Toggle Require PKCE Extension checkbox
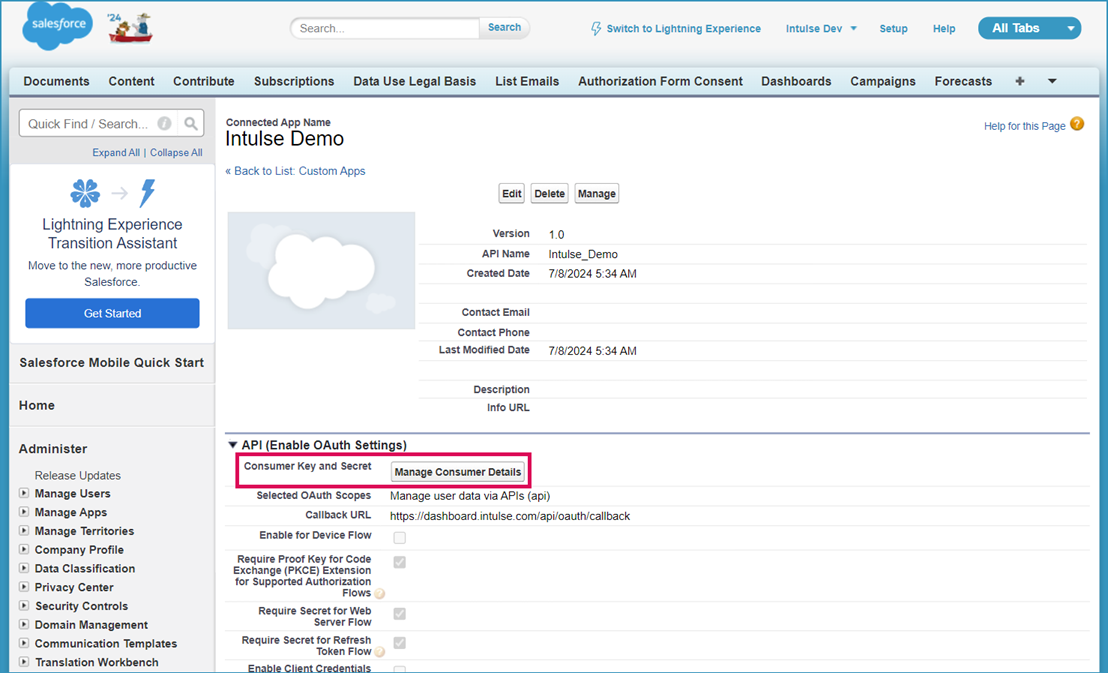Image resolution: width=1108 pixels, height=673 pixels. tap(399, 562)
